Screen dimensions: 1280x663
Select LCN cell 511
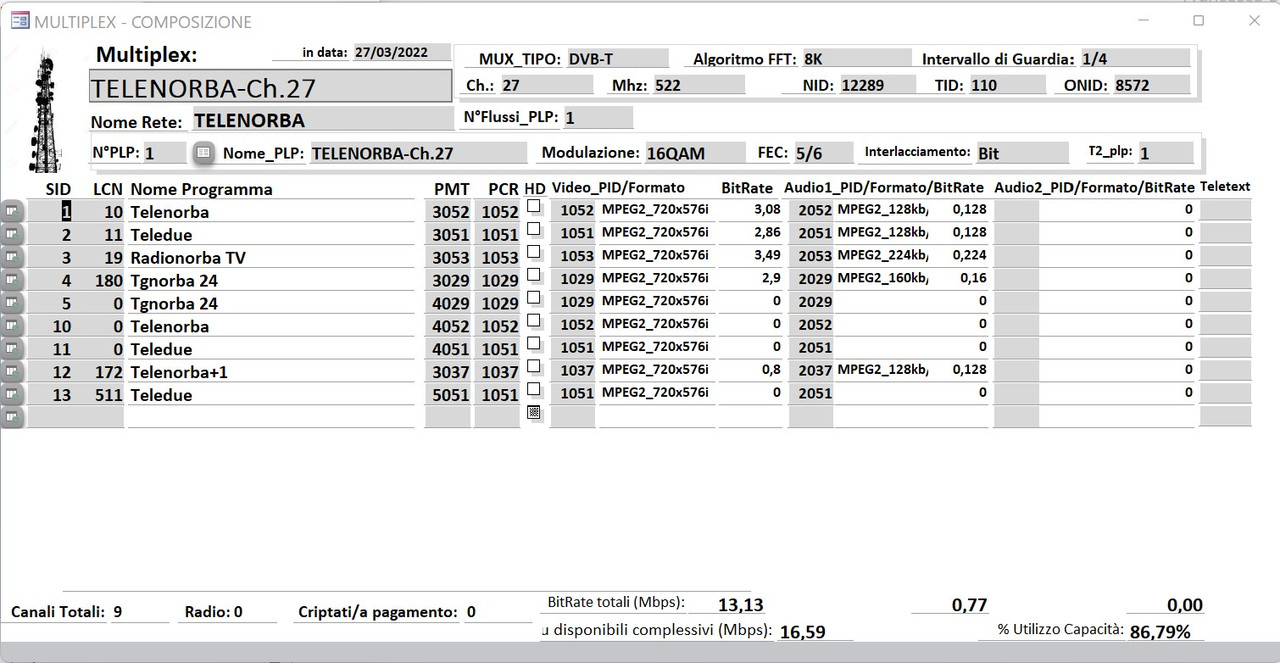(101, 395)
